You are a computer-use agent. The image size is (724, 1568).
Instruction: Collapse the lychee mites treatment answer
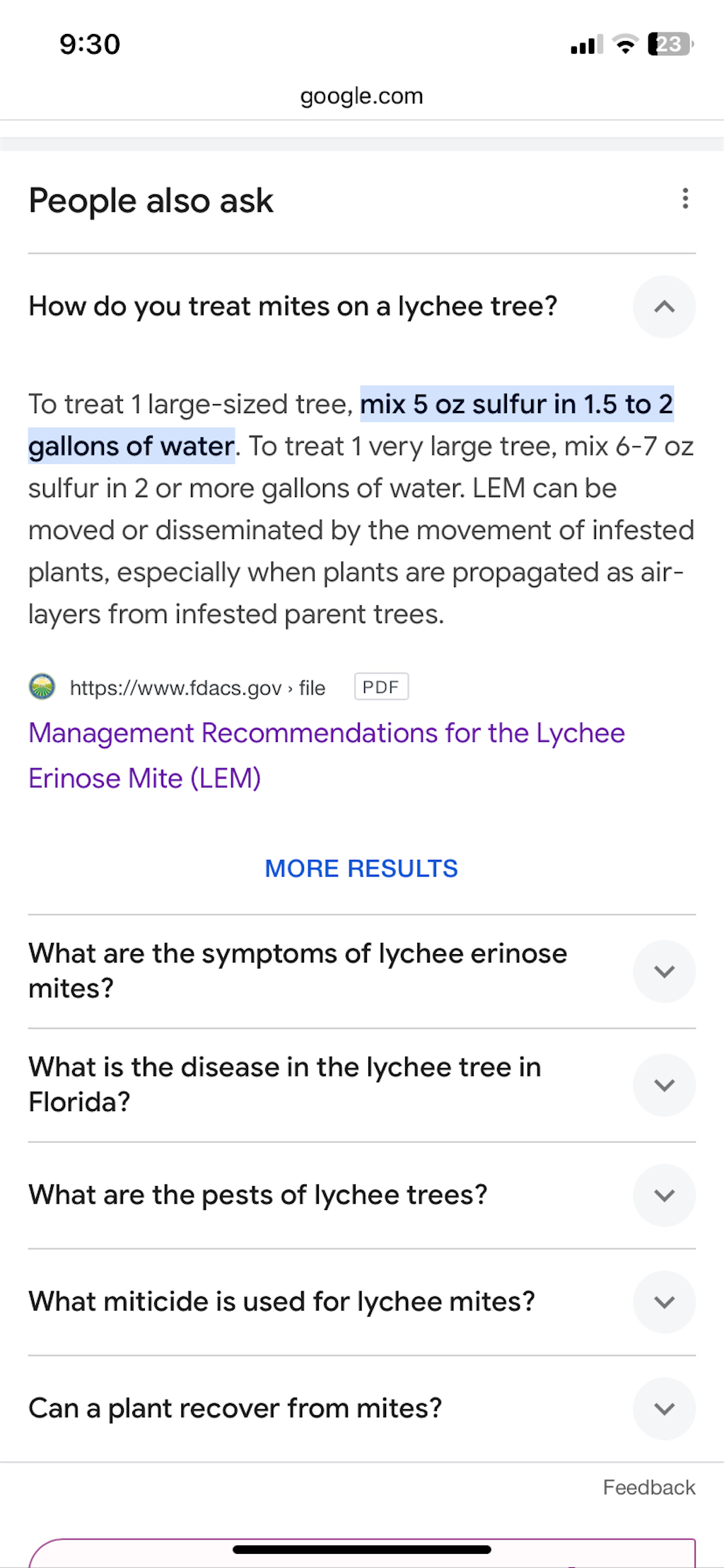point(664,307)
